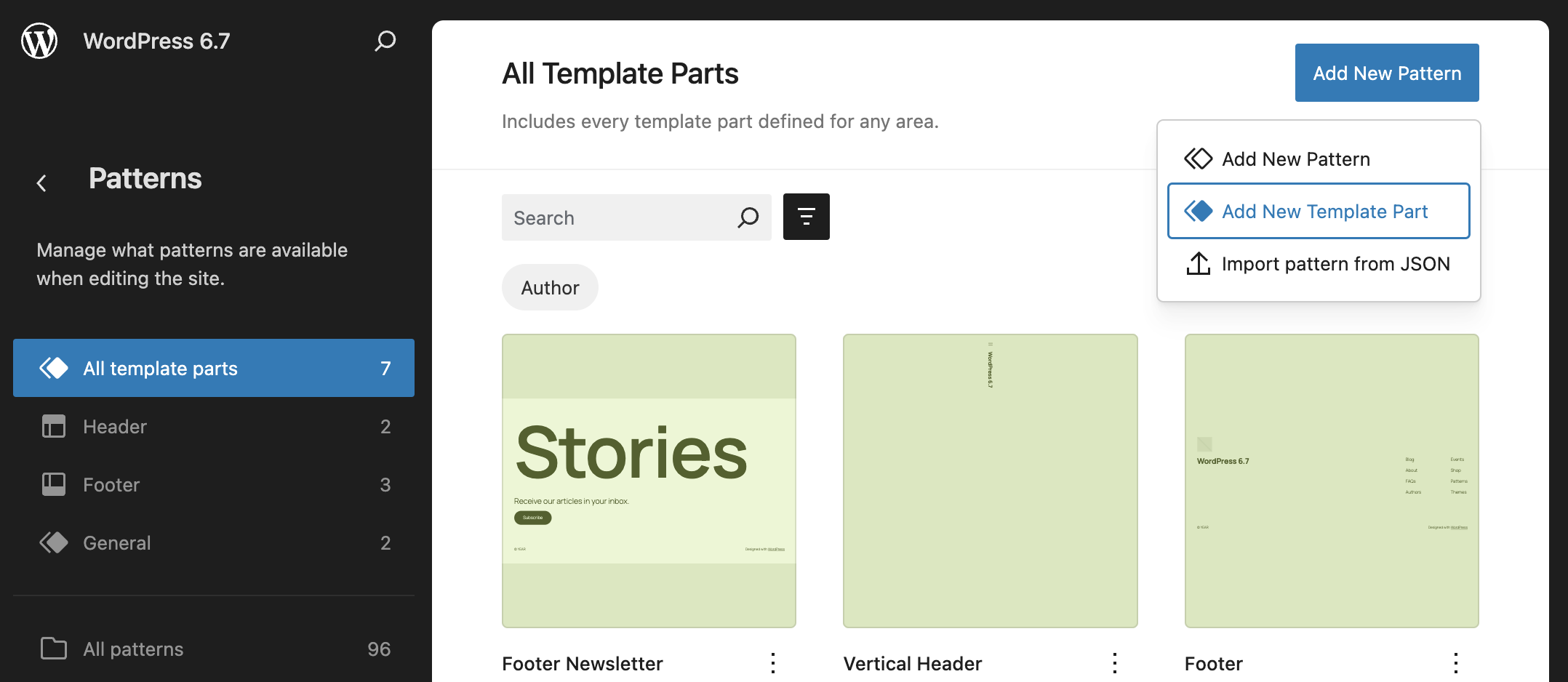Image resolution: width=1568 pixels, height=682 pixels.
Task: Open All patterns in the sidebar
Action: pyautogui.click(x=132, y=649)
